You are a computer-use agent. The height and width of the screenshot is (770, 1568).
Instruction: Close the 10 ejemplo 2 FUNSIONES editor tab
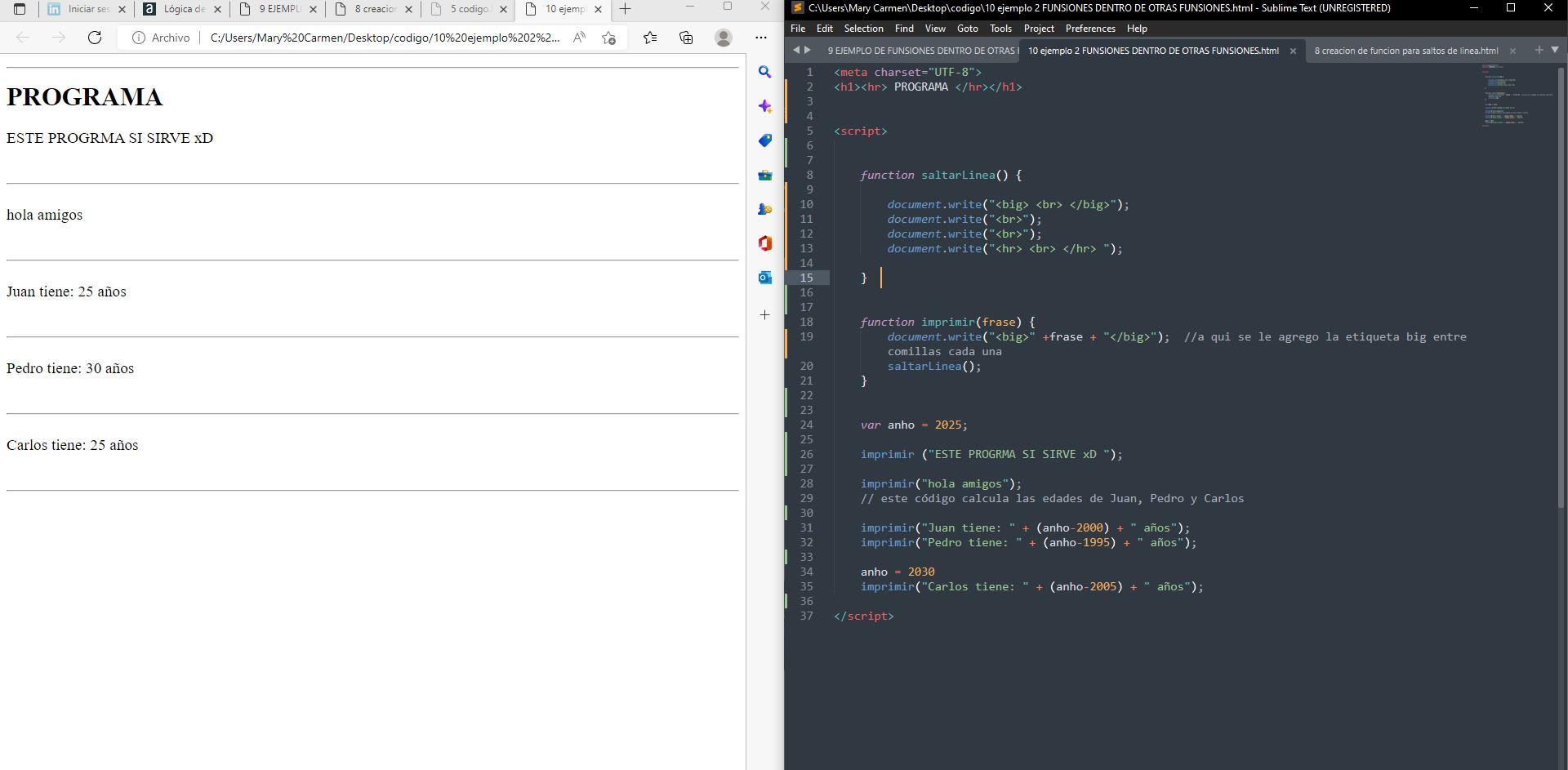click(1293, 51)
